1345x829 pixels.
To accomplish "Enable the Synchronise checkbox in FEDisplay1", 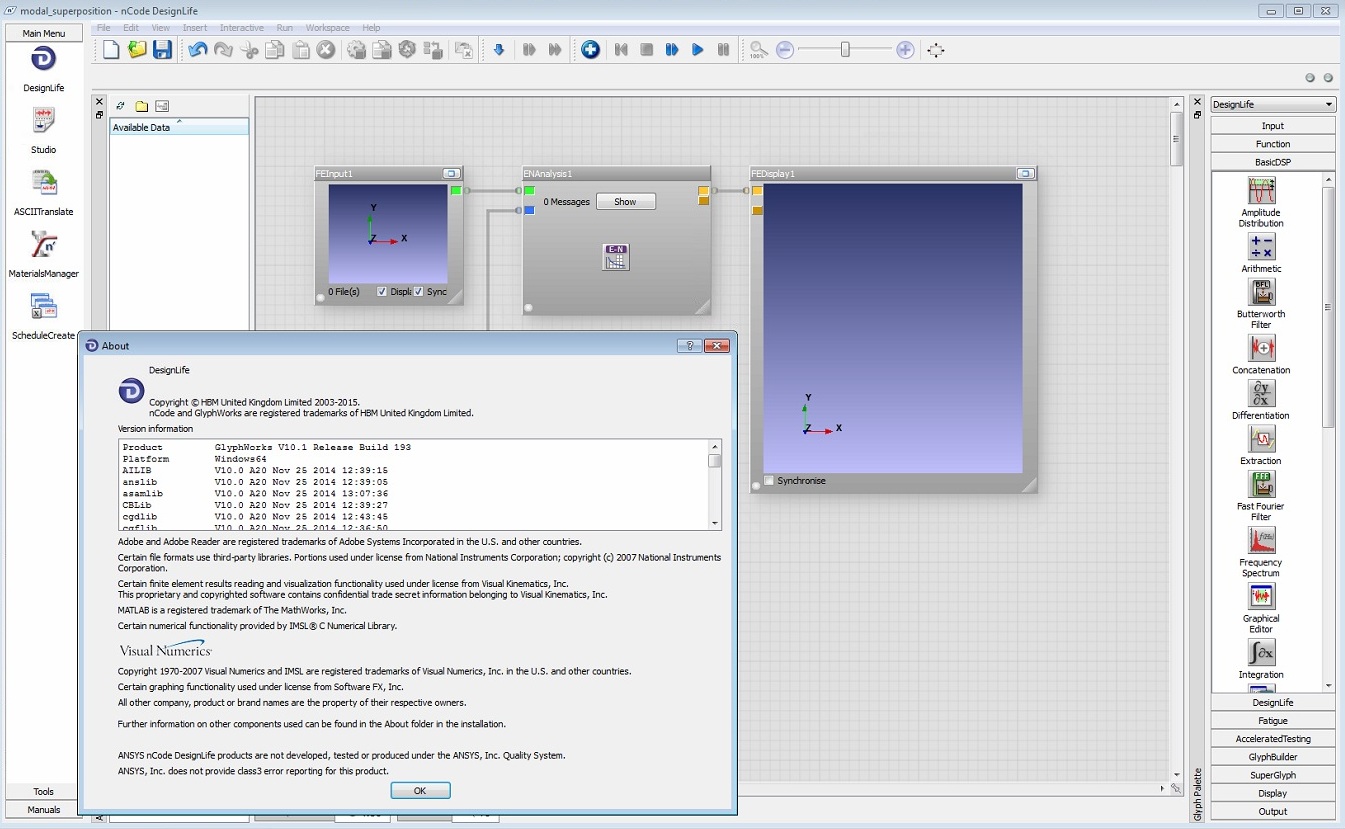I will click(769, 481).
